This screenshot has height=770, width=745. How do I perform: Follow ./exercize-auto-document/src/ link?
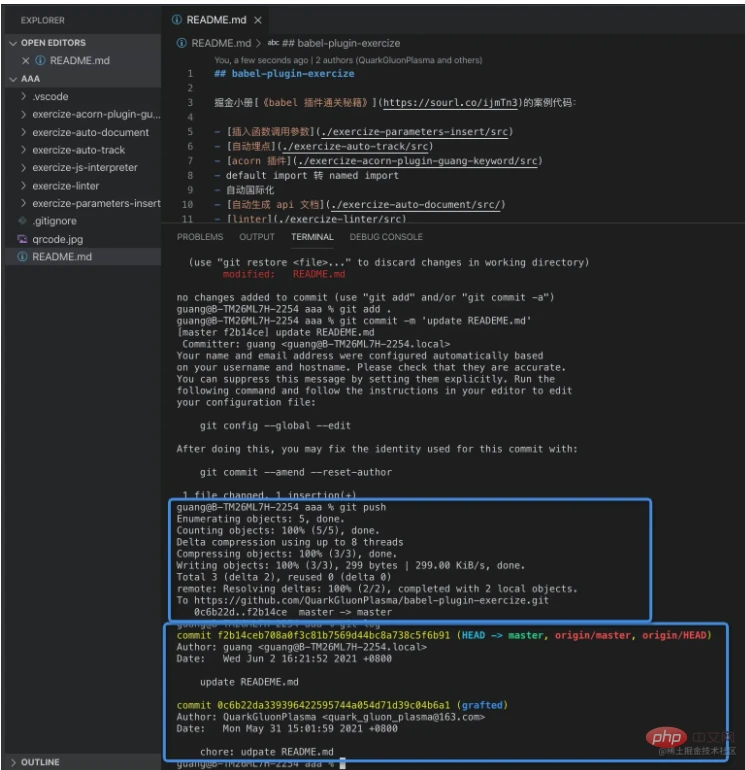click(x=415, y=204)
